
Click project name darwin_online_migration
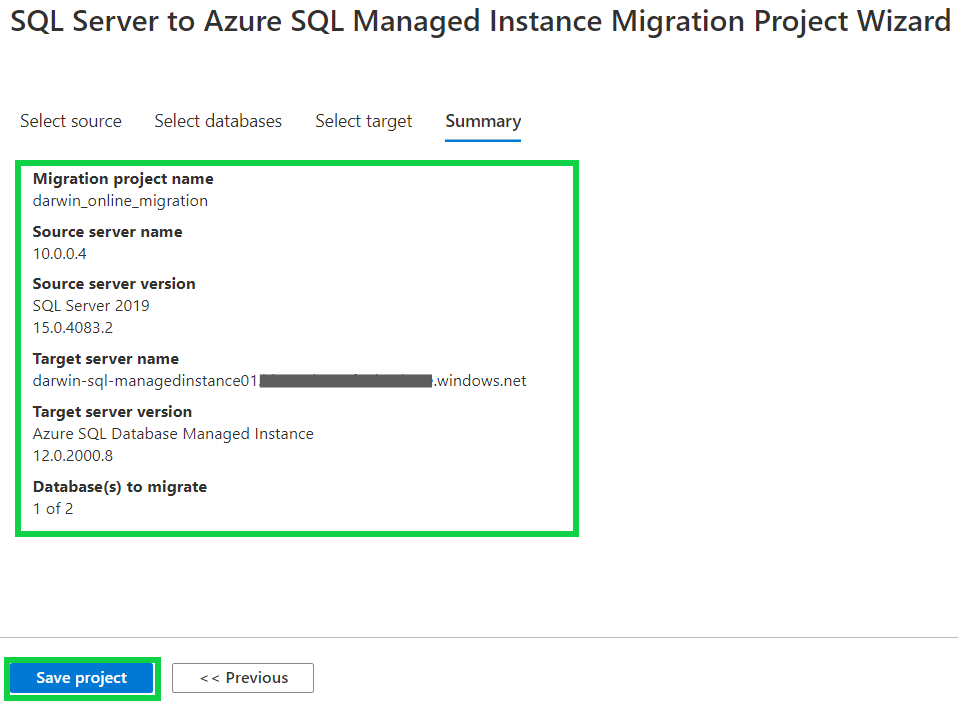(120, 200)
